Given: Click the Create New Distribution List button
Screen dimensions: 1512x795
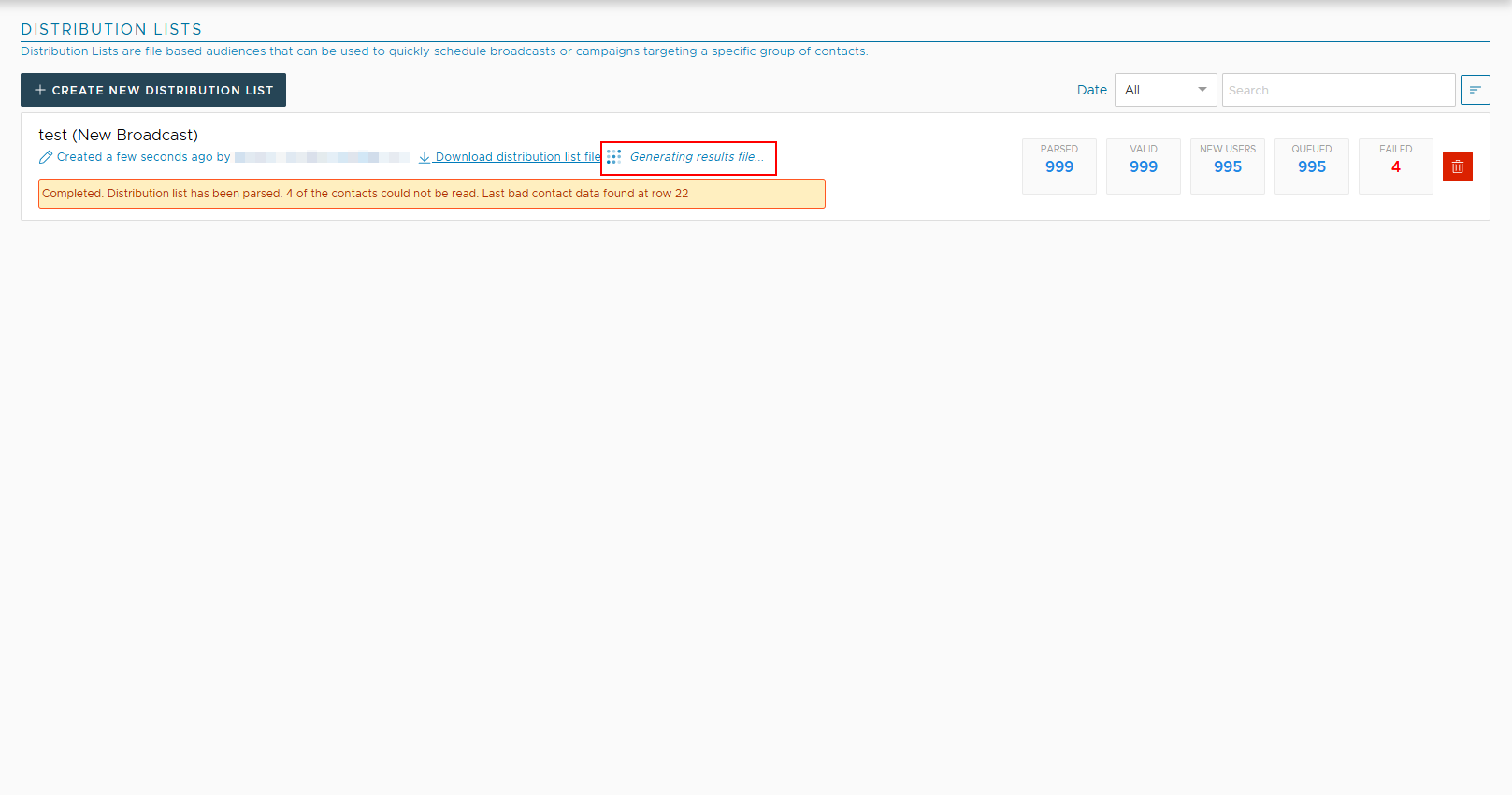Looking at the screenshot, I should click(x=153, y=90).
